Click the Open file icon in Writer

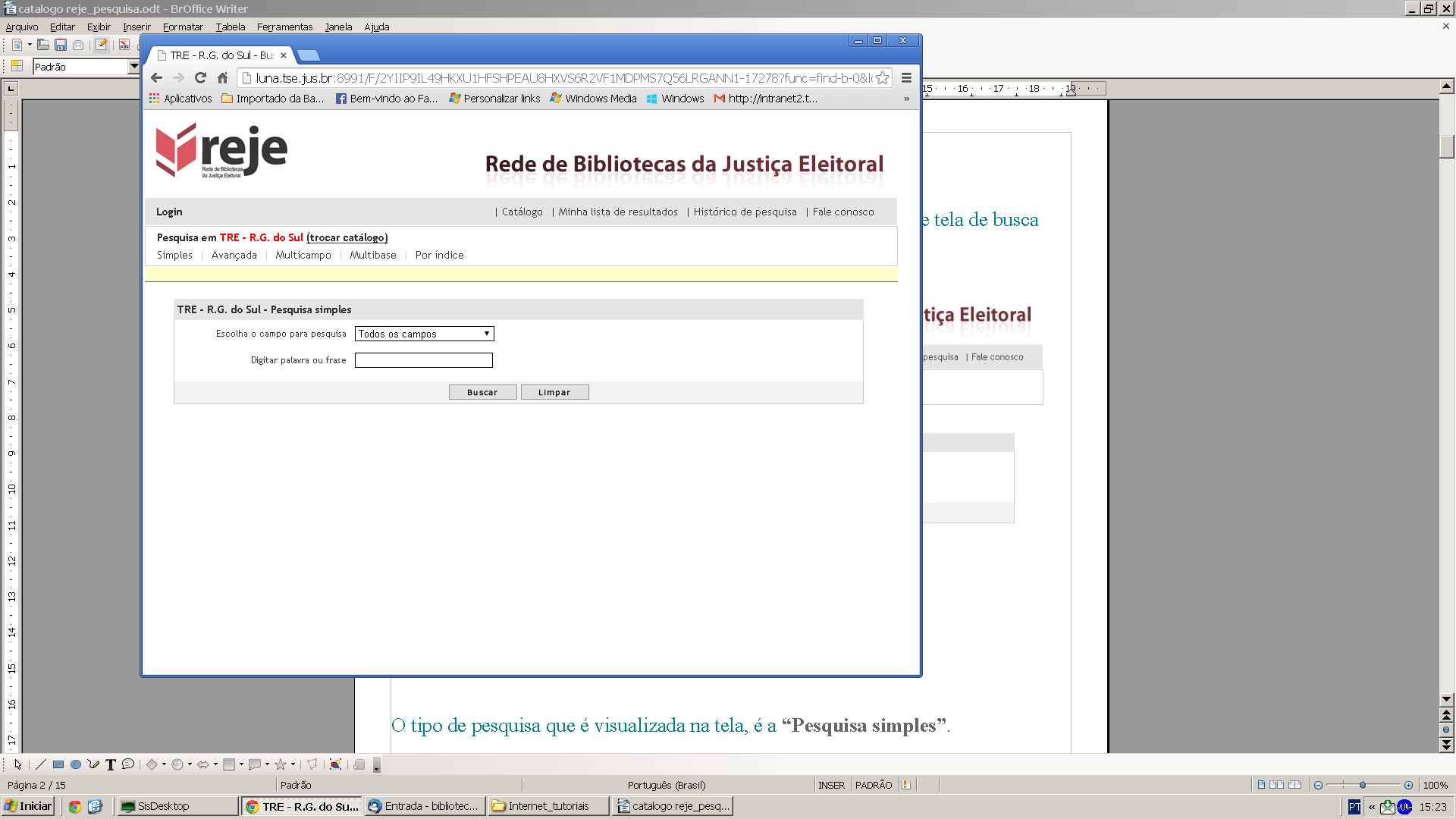pos(43,45)
